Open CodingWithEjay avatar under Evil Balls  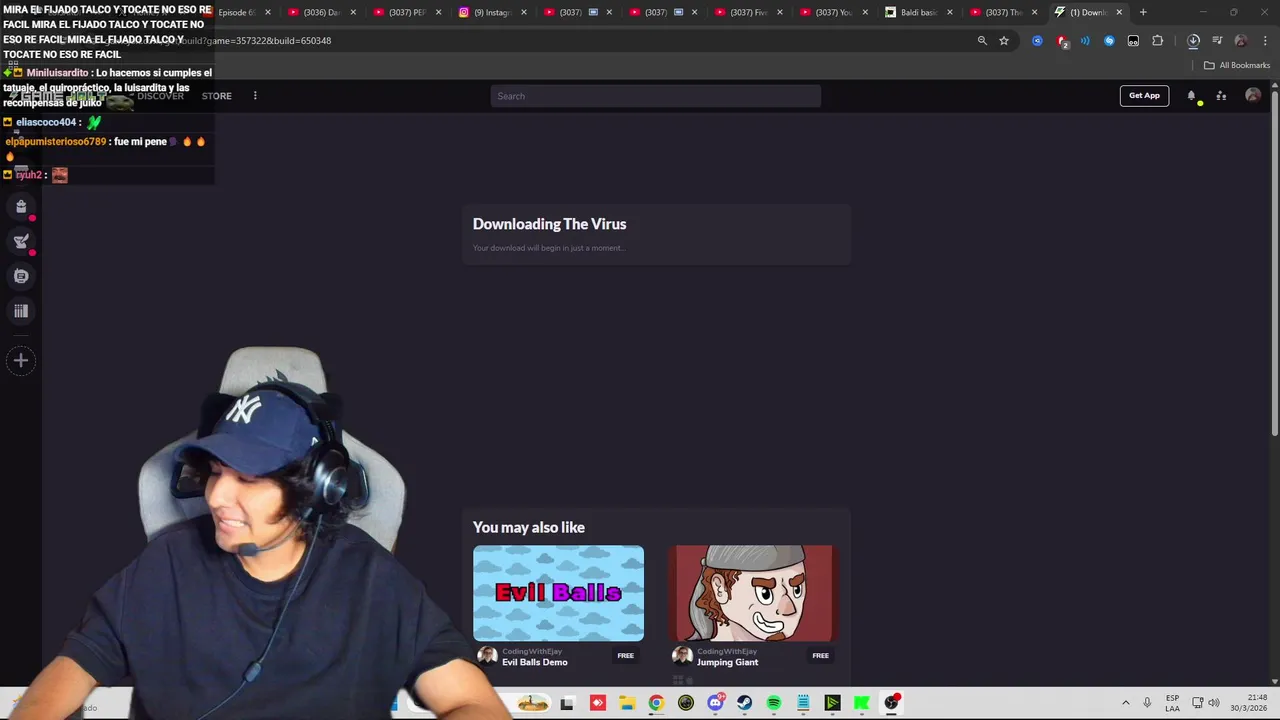tap(487, 656)
